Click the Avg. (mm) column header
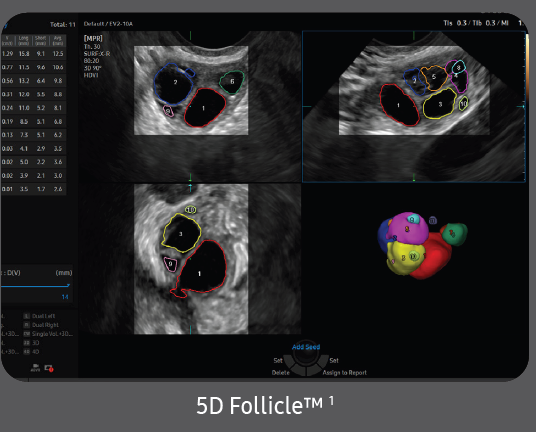 [x=58, y=41]
